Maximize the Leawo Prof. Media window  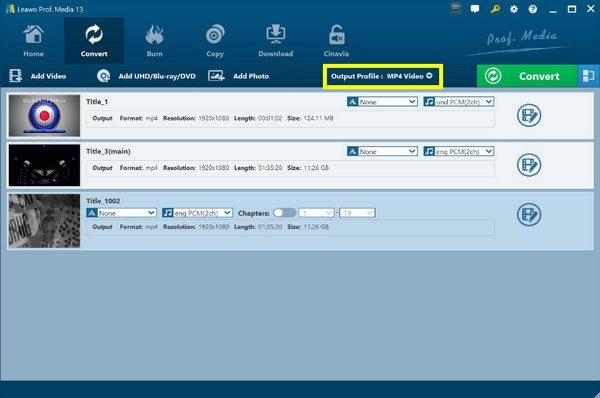pyautogui.click(x=572, y=9)
